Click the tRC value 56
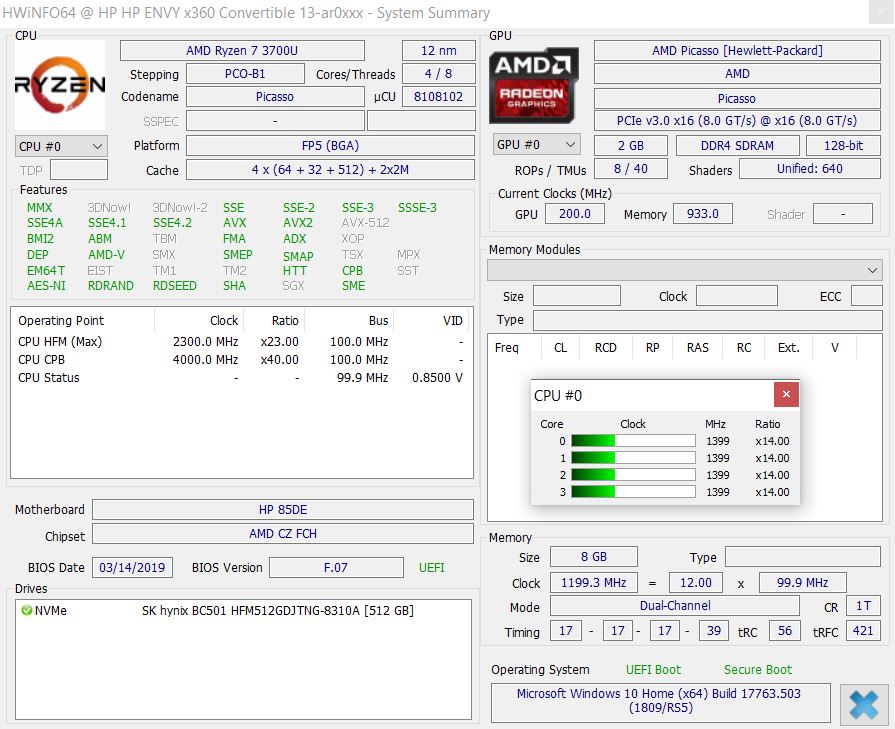The width and height of the screenshot is (895, 729). (x=785, y=630)
